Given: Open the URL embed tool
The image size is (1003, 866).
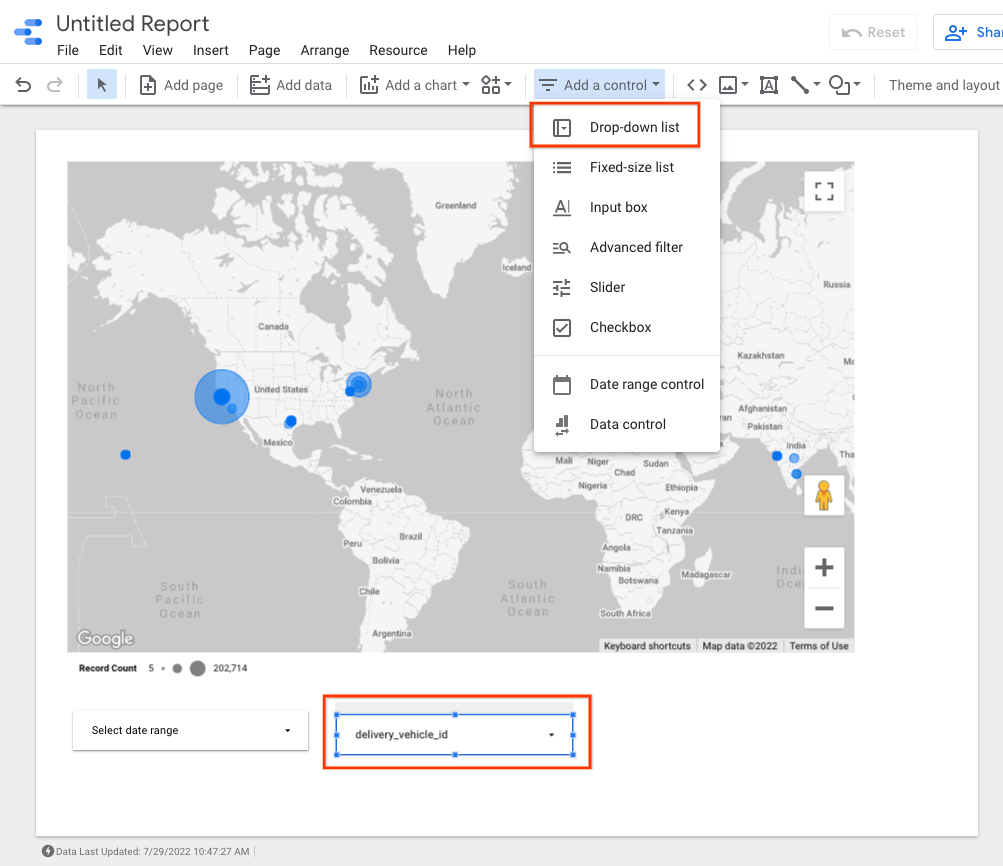Looking at the screenshot, I should tap(696, 85).
